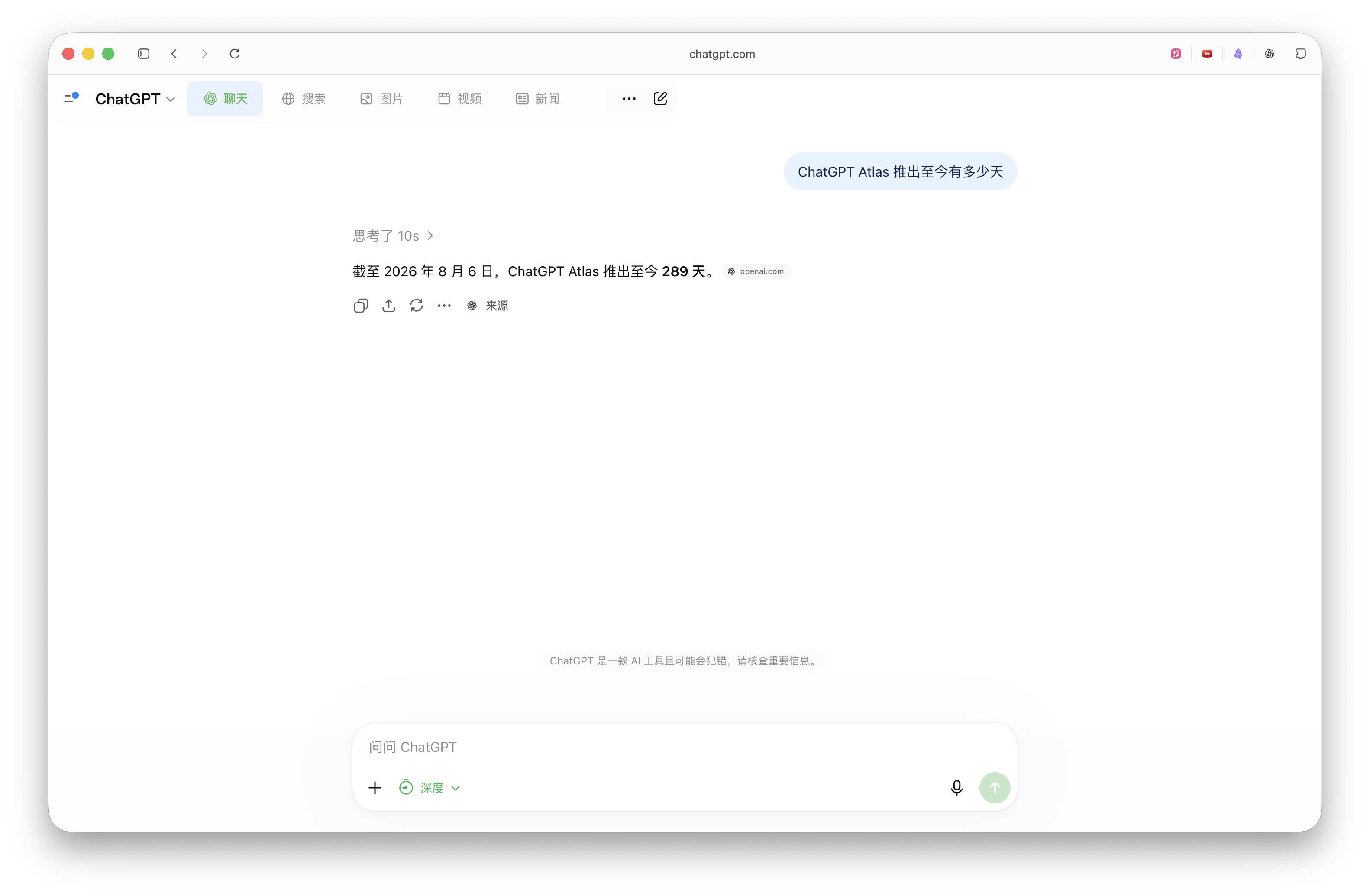Open more actions ellipsis under the response

pos(444,306)
